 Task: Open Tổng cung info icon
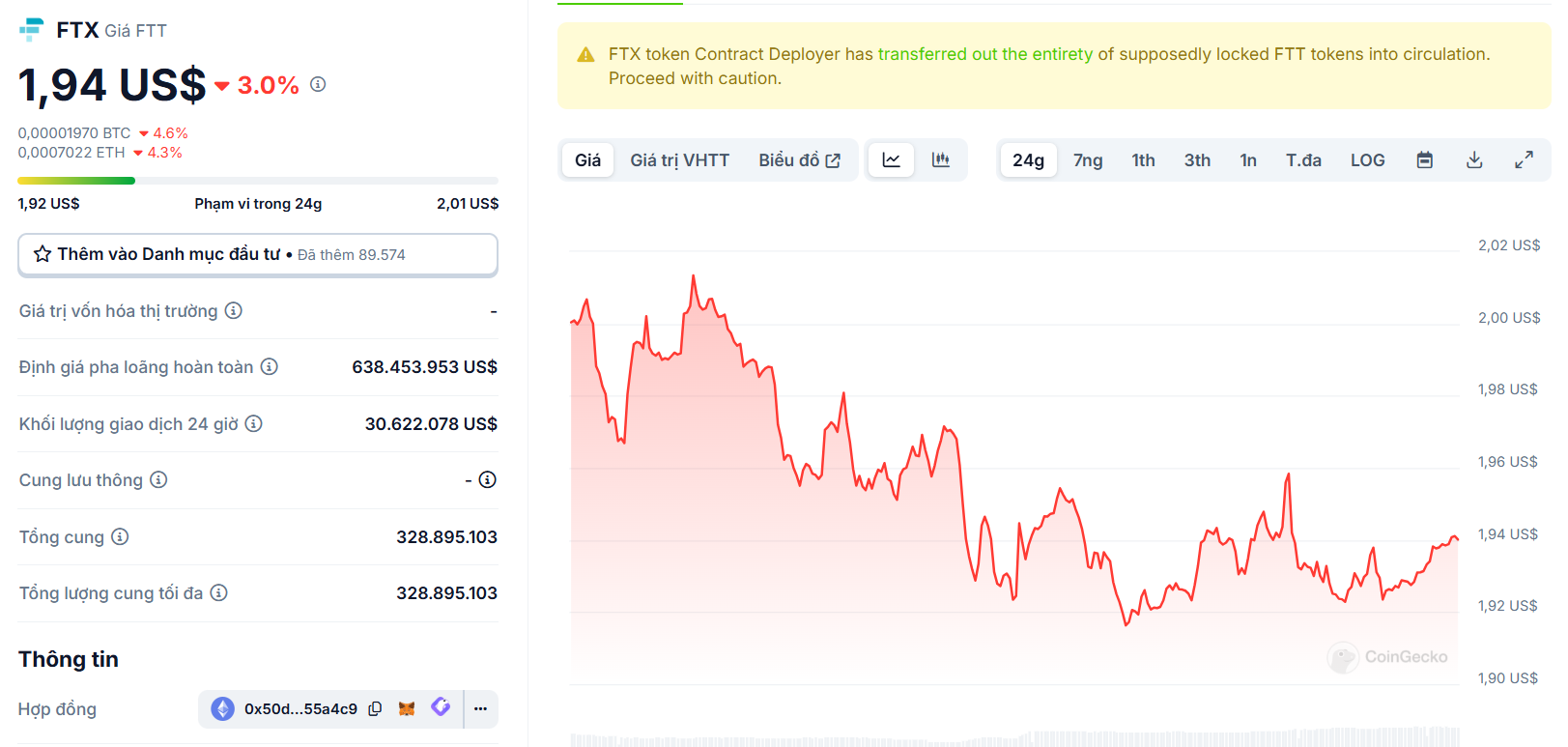(x=120, y=536)
